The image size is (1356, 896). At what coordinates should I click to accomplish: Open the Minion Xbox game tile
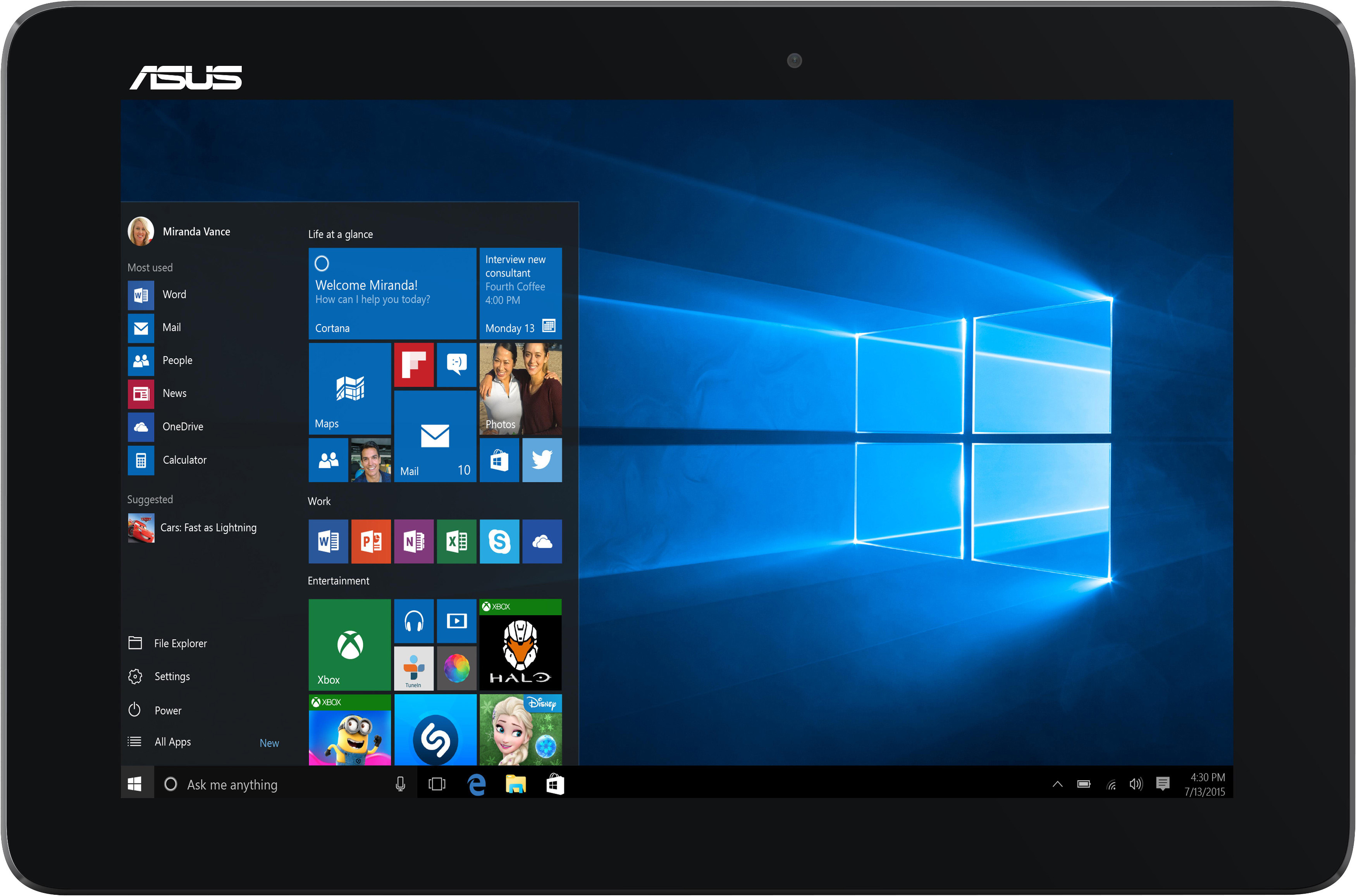click(x=350, y=730)
